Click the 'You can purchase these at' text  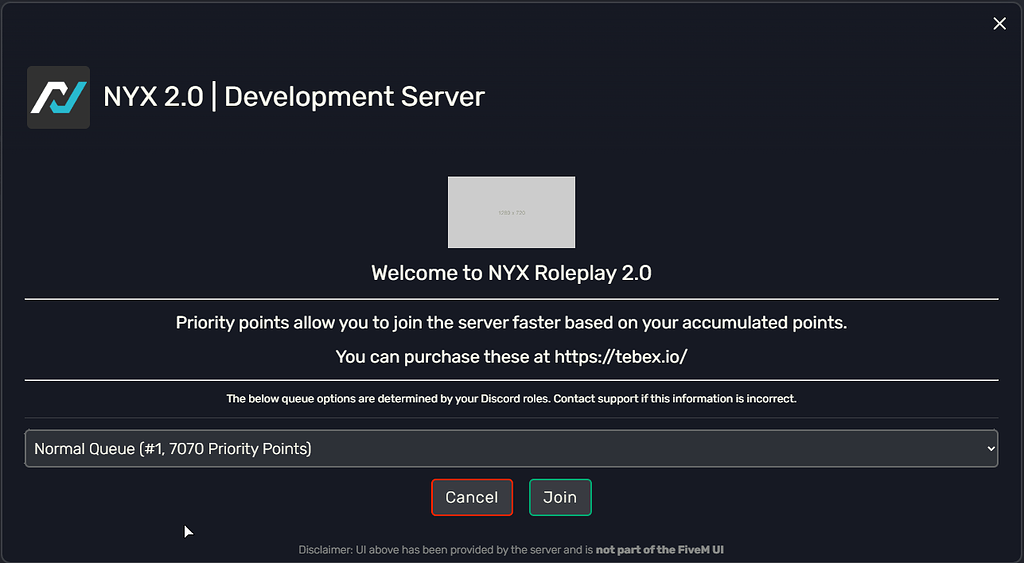(443, 357)
